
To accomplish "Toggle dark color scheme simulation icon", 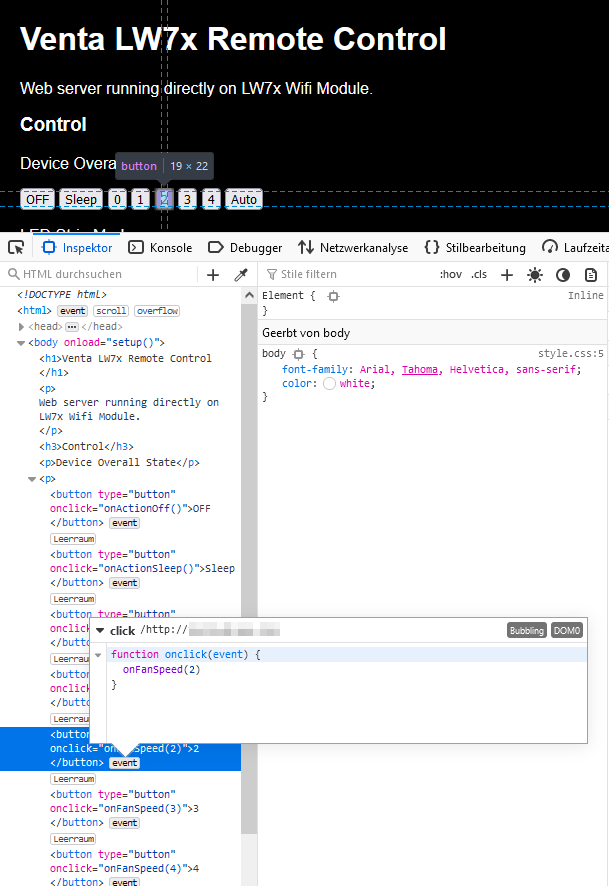I will click(x=563, y=275).
